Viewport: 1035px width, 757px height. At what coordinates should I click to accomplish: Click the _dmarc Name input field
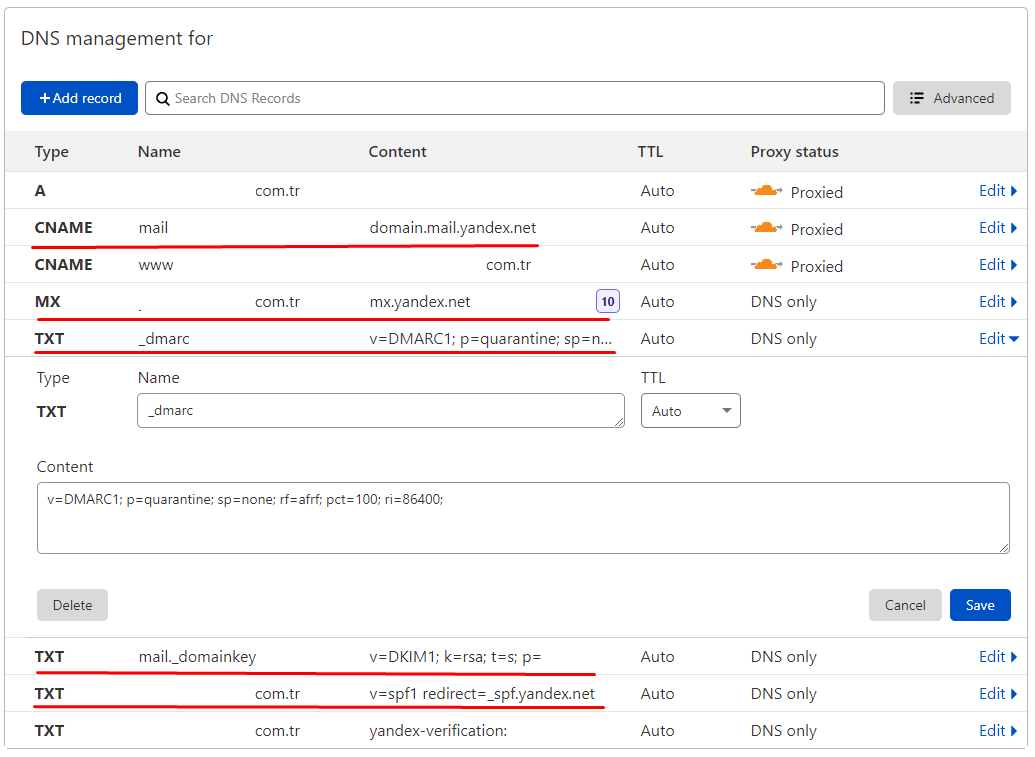click(381, 411)
